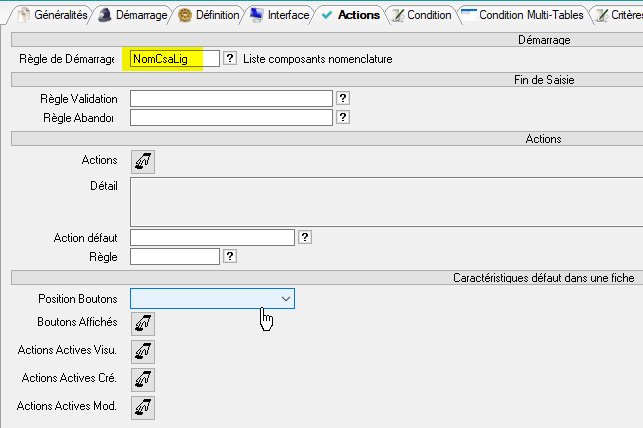Click help button next to Règle Validation
The width and height of the screenshot is (643, 428).
tap(342, 98)
